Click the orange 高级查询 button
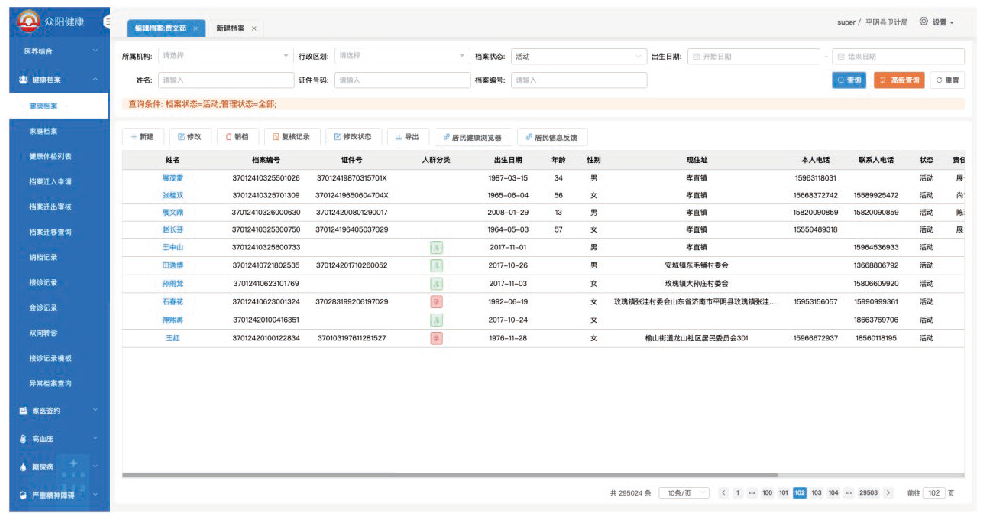The height and width of the screenshot is (514, 991). pos(898,80)
